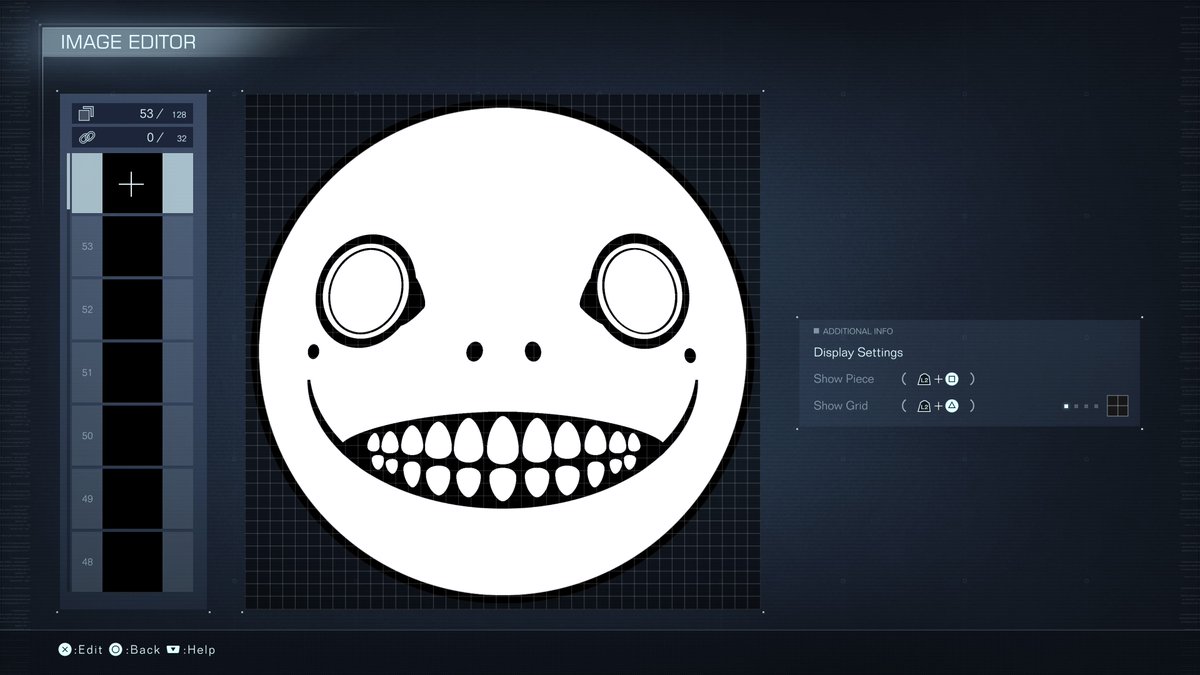
Task: Click the link group chain icon
Action: (87, 138)
